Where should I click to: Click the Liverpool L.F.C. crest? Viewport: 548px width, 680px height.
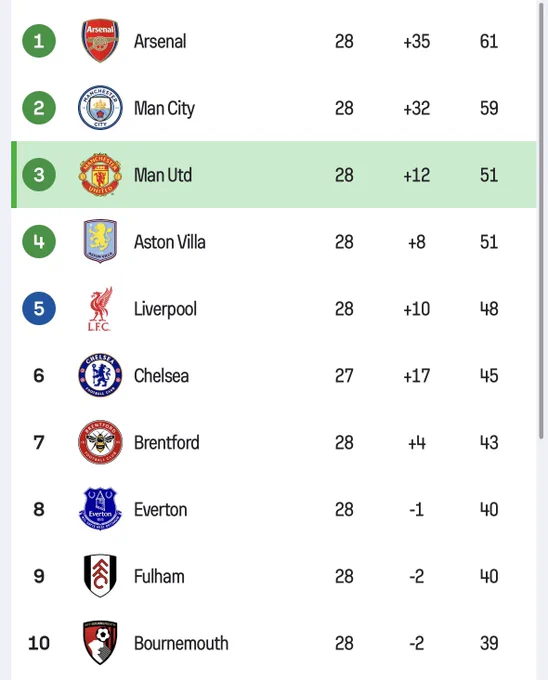point(100,309)
